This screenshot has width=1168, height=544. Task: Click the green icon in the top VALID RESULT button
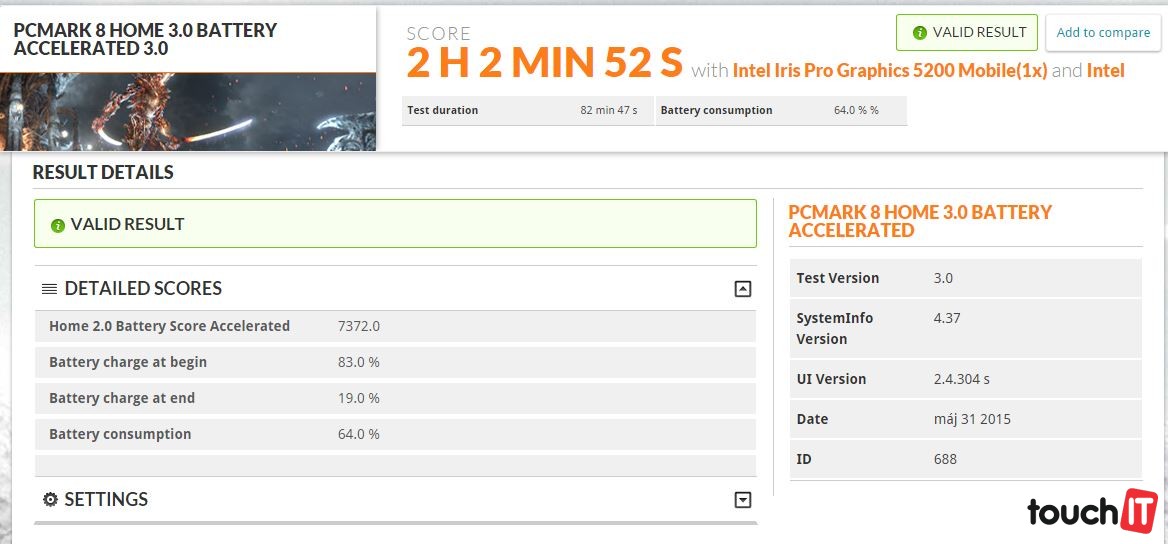(x=919, y=33)
